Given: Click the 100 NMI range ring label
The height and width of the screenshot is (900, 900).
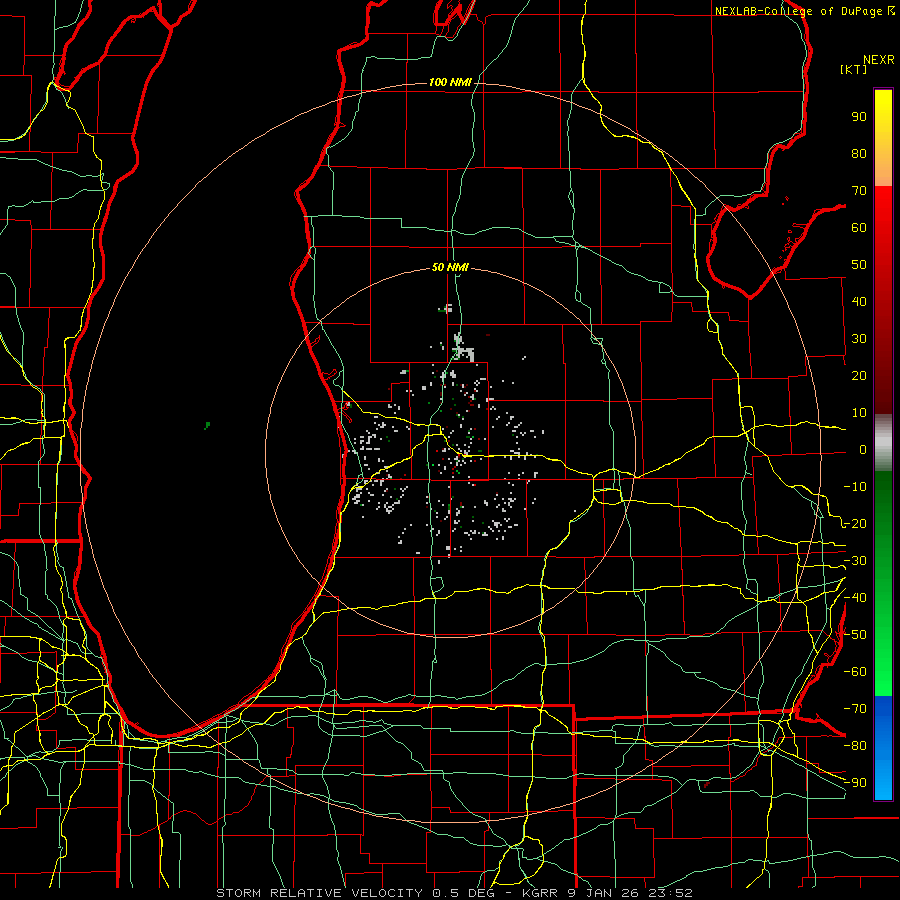Looking at the screenshot, I should pyautogui.click(x=450, y=83).
